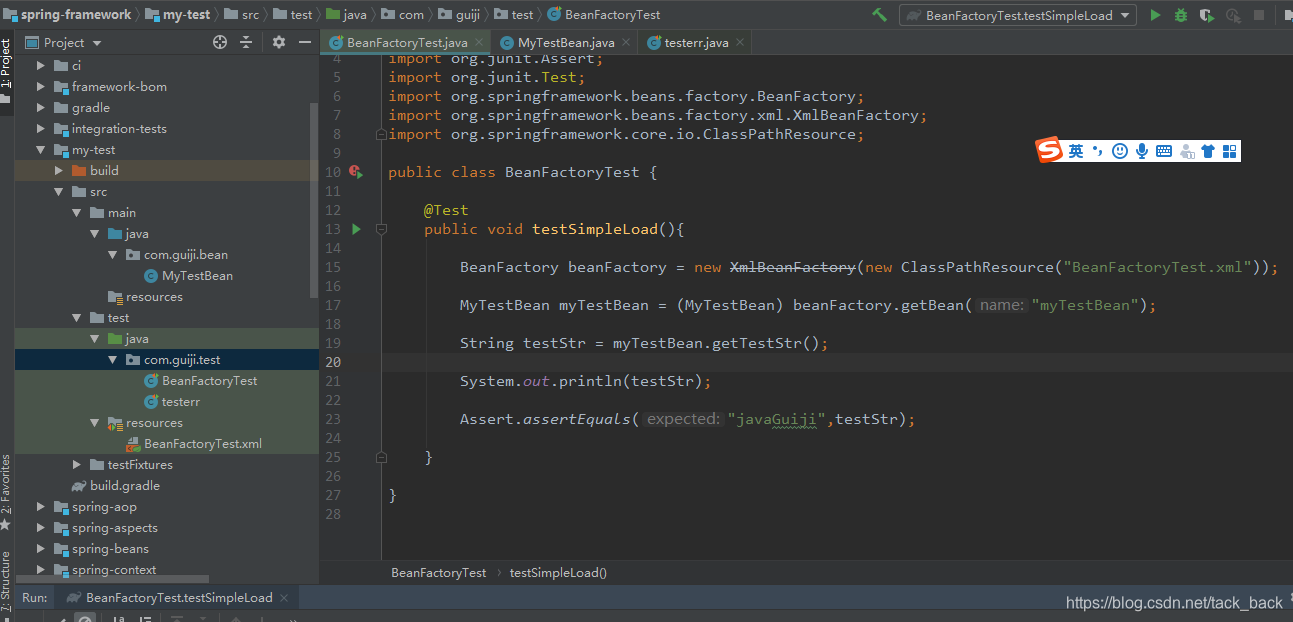Select the spring-beans module

(101, 549)
